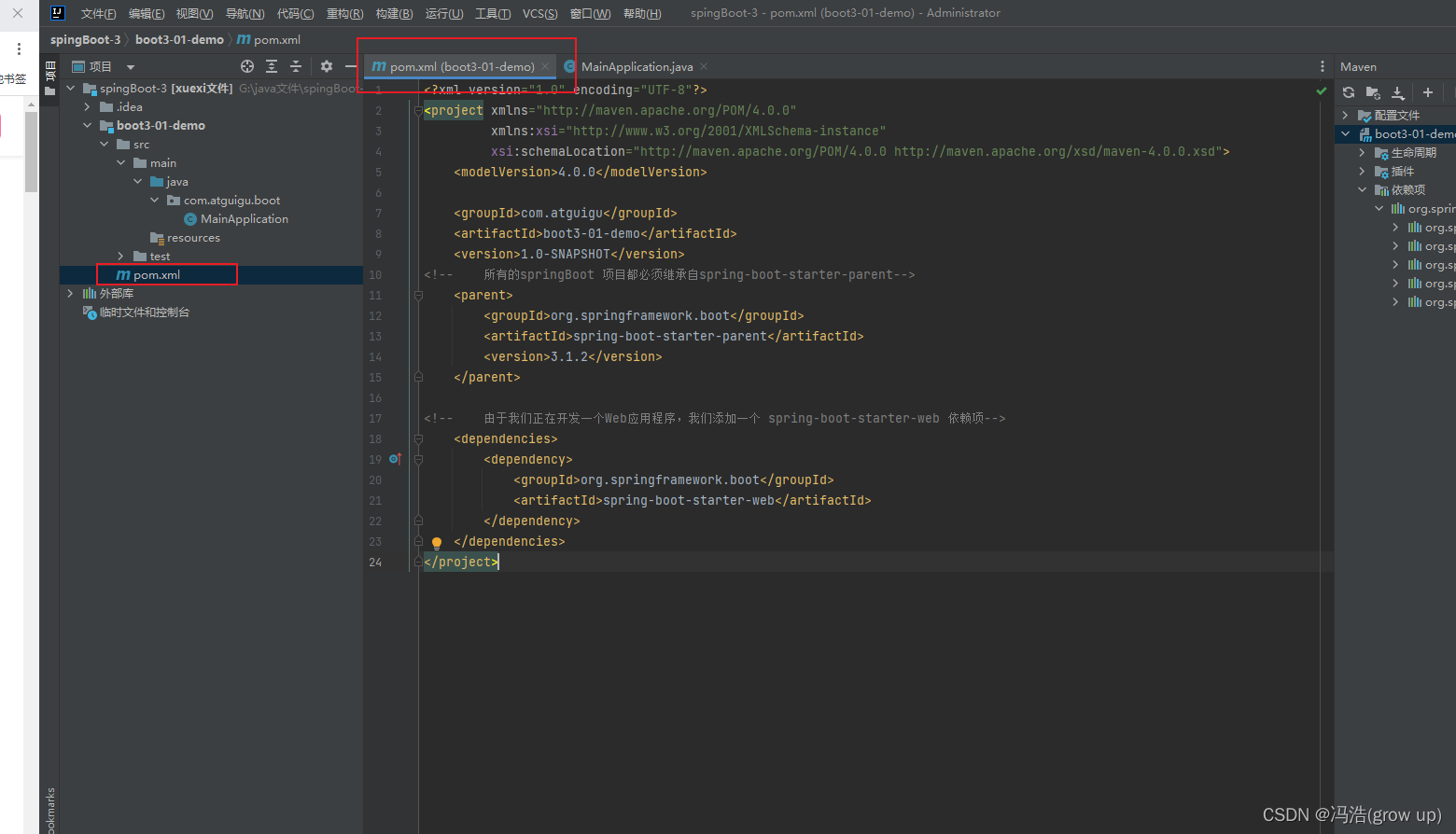Open the browser three-dot menu at far left
The width and height of the screenshot is (1456, 834).
19,49
